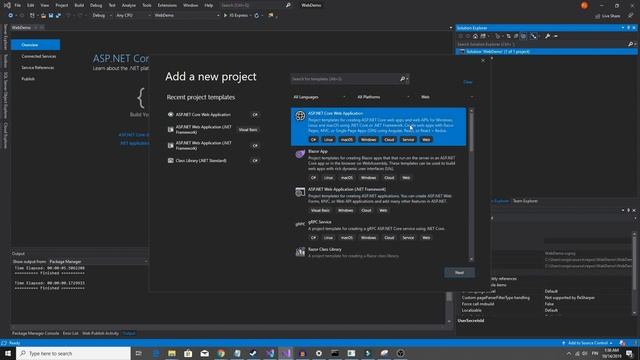The width and height of the screenshot is (640, 360).
Task: Open the All Languages filter dropdown
Action: pyautogui.click(x=319, y=97)
